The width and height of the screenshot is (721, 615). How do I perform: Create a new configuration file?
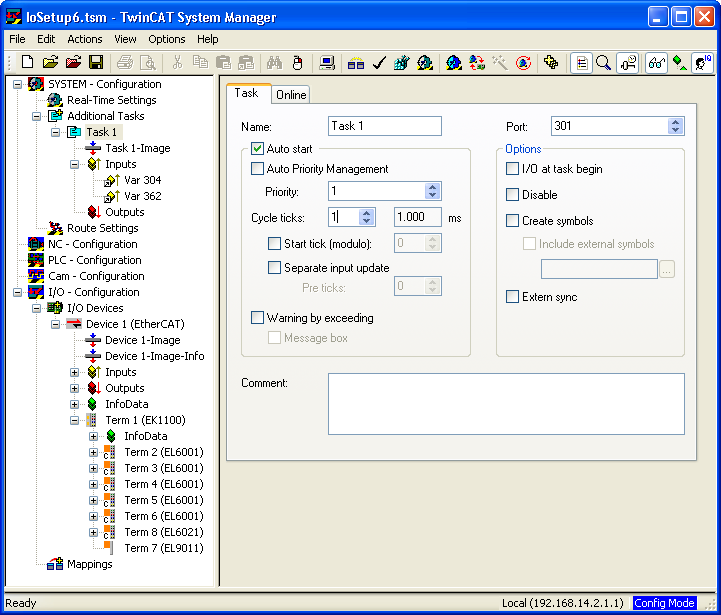click(x=28, y=62)
